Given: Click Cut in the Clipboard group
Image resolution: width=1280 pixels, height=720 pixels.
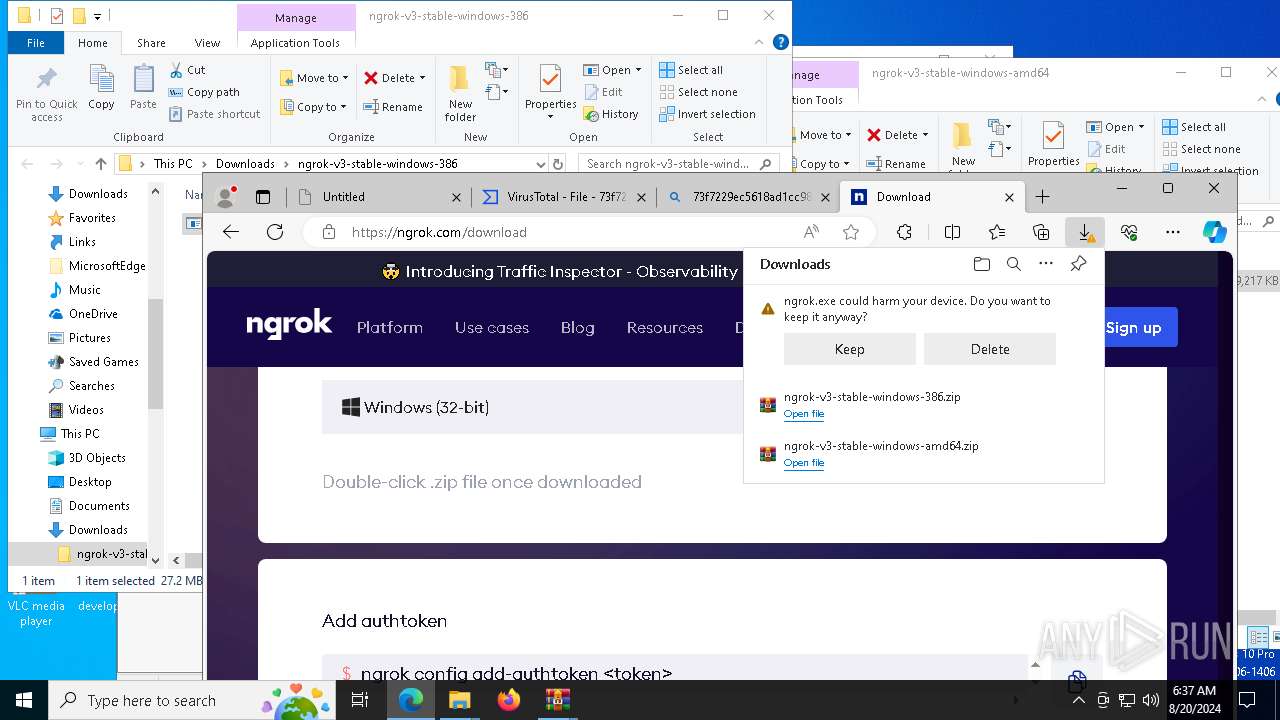Looking at the screenshot, I should 187,70.
